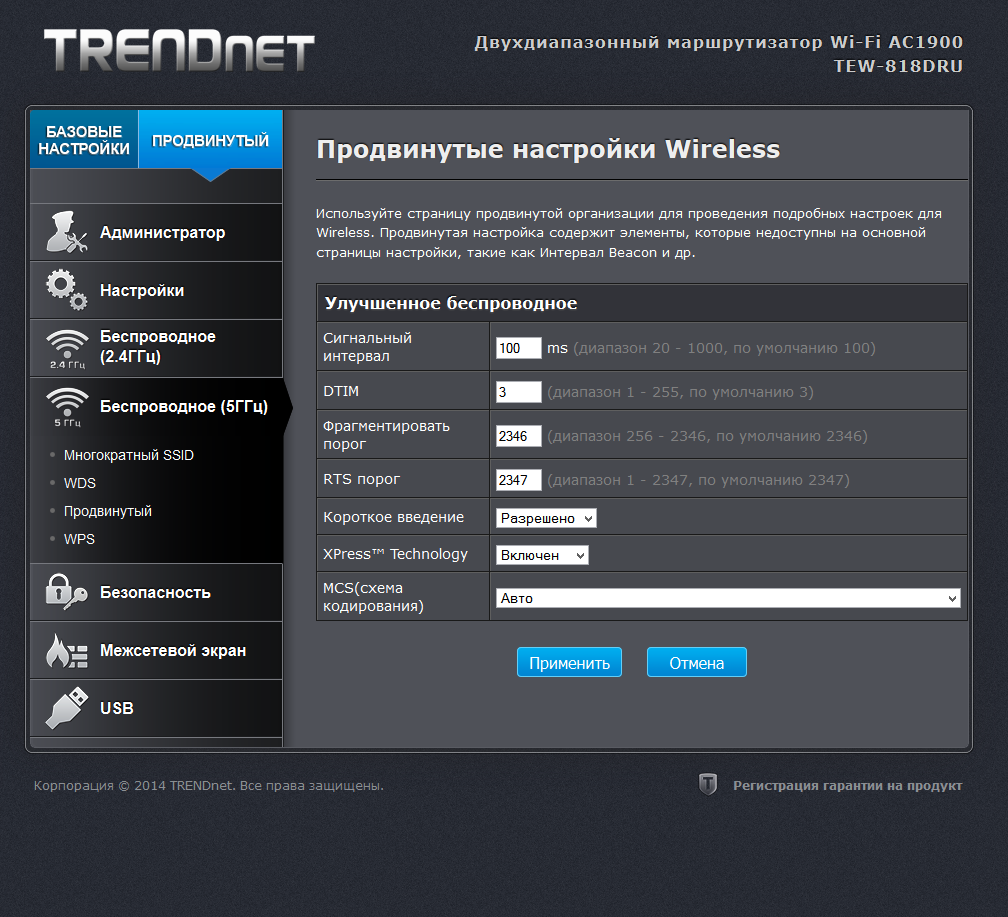This screenshot has width=1008, height=917.
Task: Open Беспроводное (2.4ГГц) menu section
Action: [156, 348]
